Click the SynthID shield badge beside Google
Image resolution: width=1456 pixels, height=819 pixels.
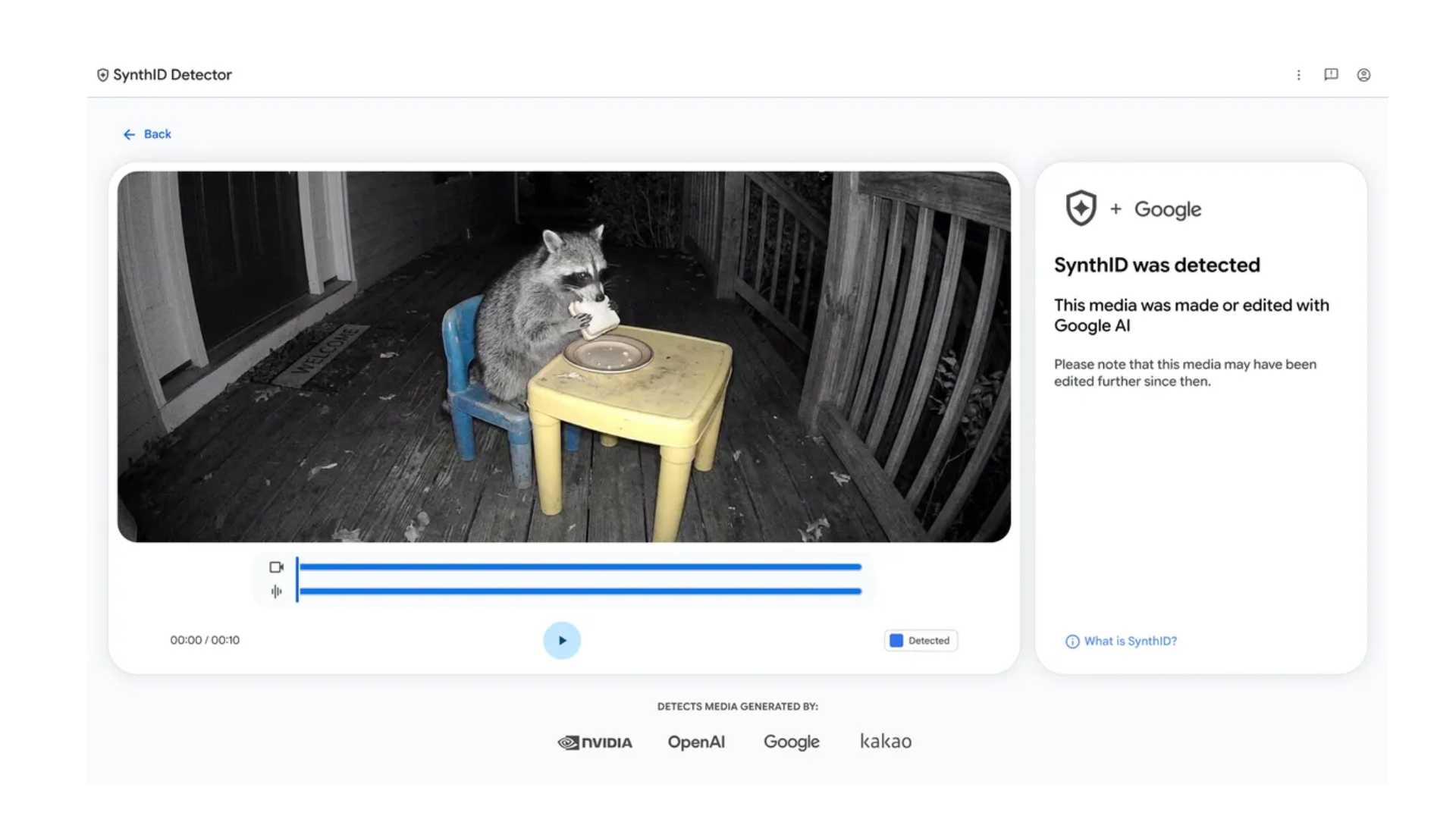pos(1081,208)
